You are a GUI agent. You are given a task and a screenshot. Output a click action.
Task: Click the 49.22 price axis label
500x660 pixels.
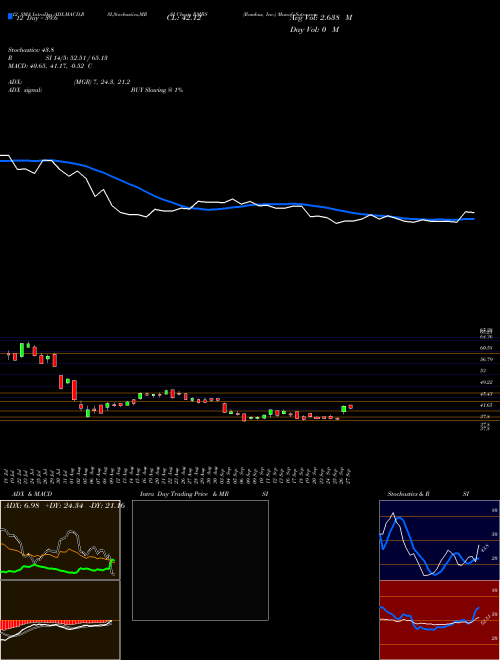click(487, 382)
